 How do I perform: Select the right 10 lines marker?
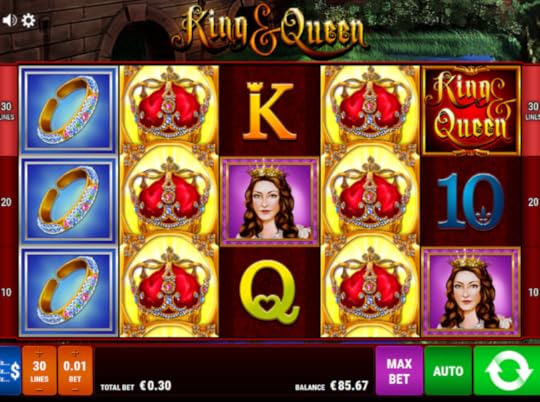coord(533,292)
